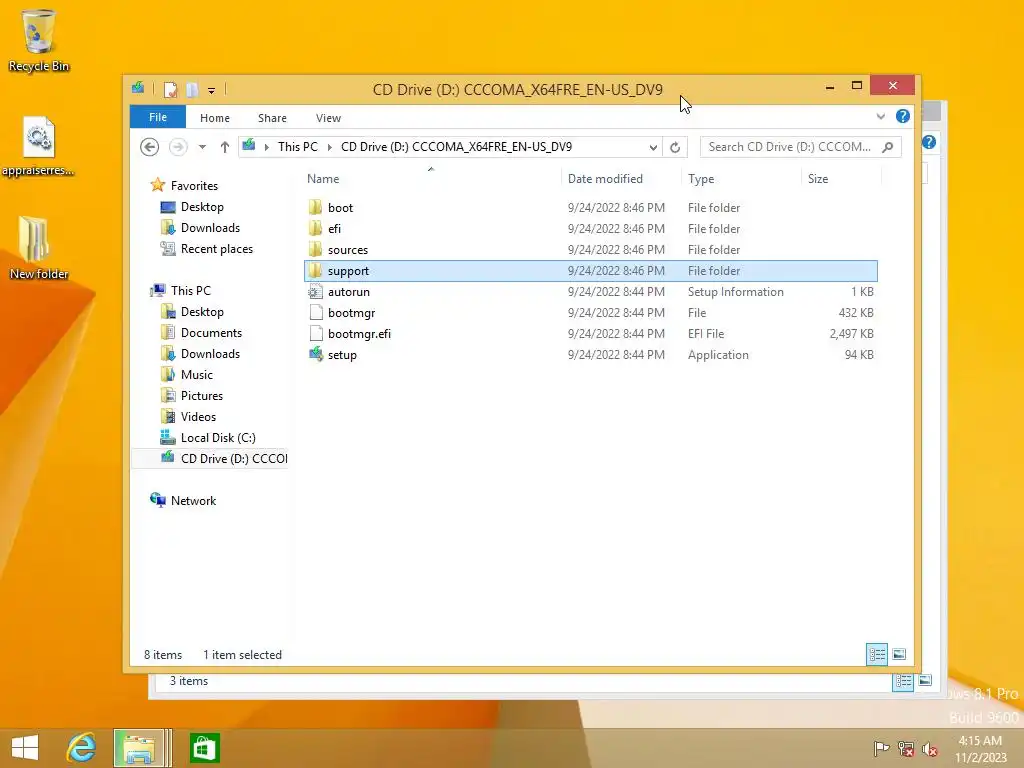Click the CD Drive segment in address bar
The height and width of the screenshot is (768, 1024).
[456, 147]
